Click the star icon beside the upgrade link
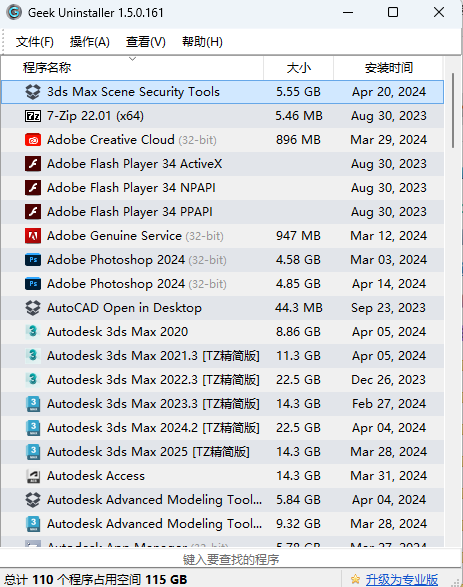This screenshot has width=463, height=587. (x=355, y=580)
